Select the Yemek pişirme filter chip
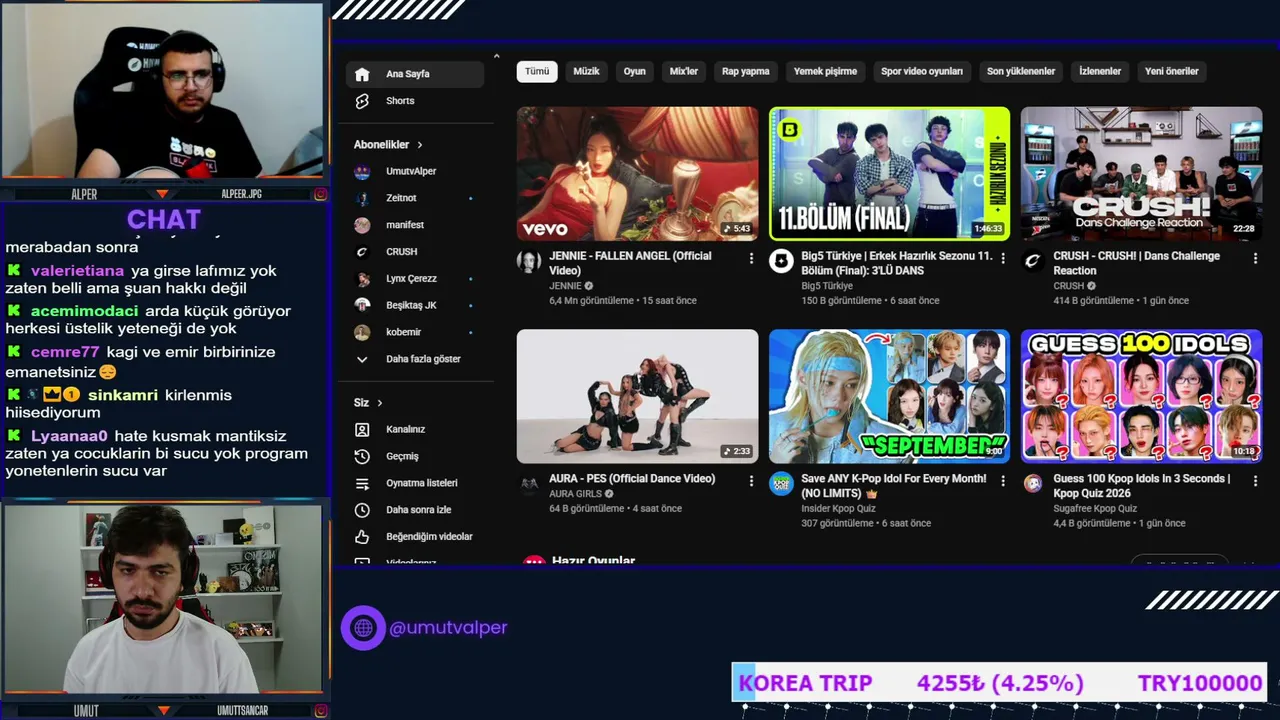The height and width of the screenshot is (720, 1280). click(x=825, y=71)
